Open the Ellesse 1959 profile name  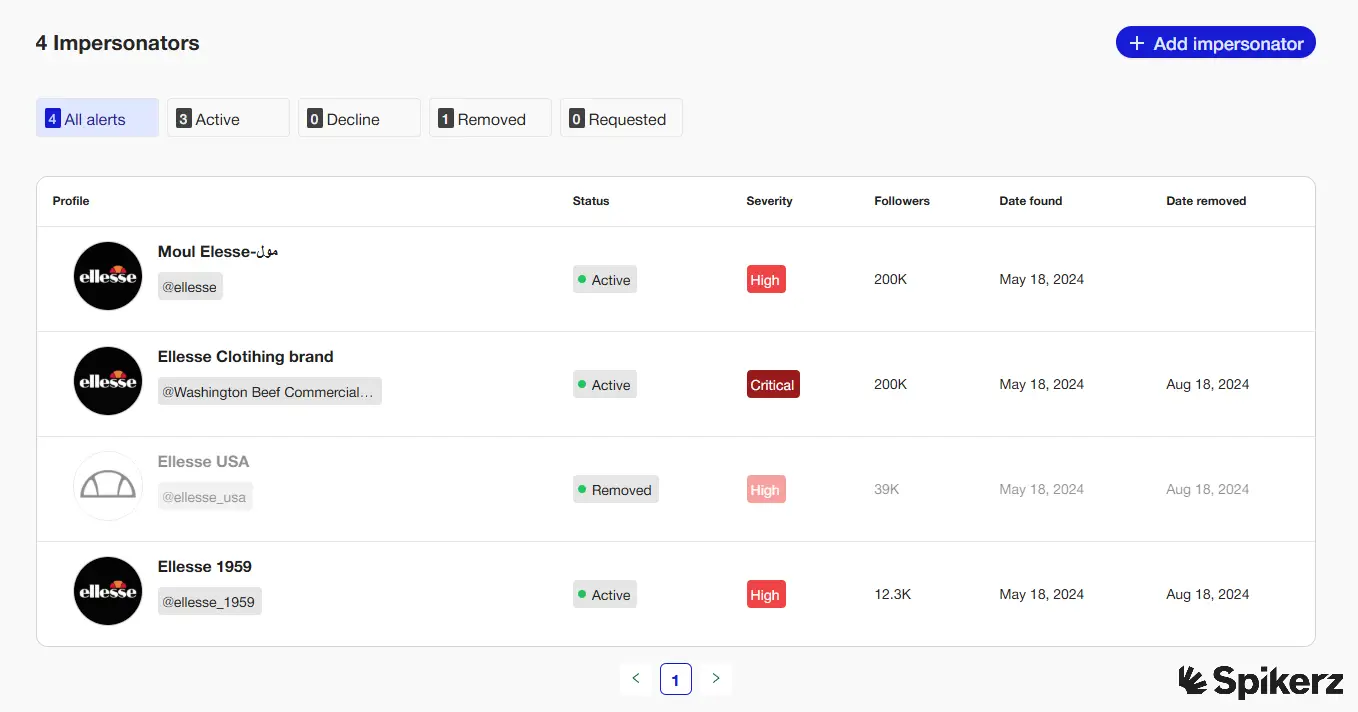205,566
